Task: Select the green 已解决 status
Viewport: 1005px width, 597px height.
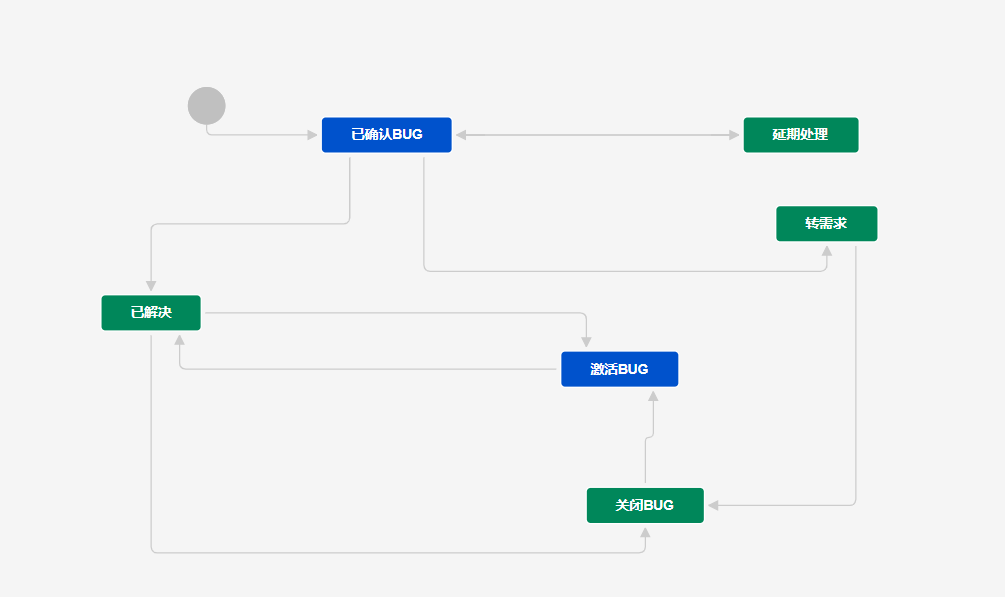Action: (x=151, y=313)
